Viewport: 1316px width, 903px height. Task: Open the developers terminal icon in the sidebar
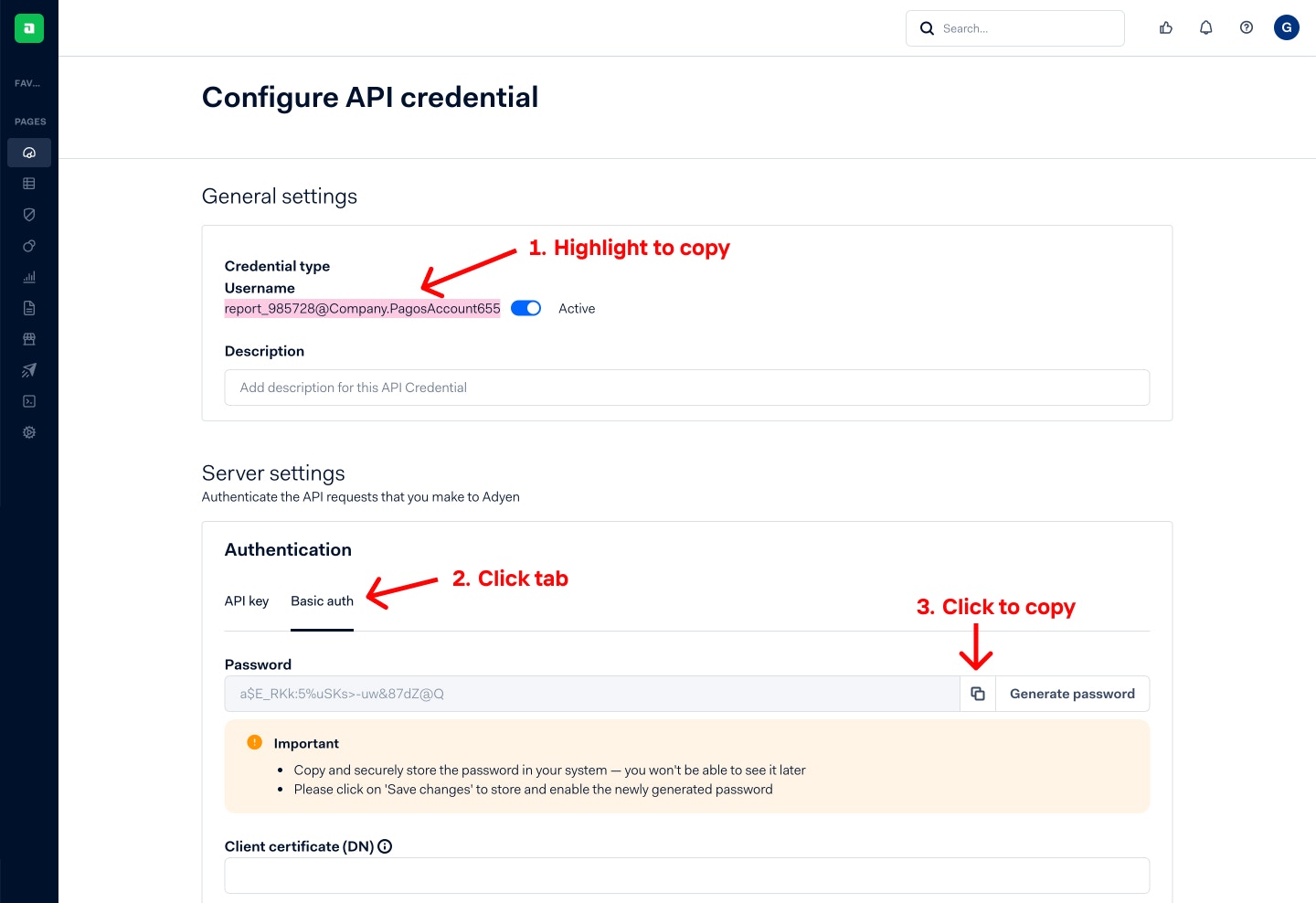click(29, 401)
